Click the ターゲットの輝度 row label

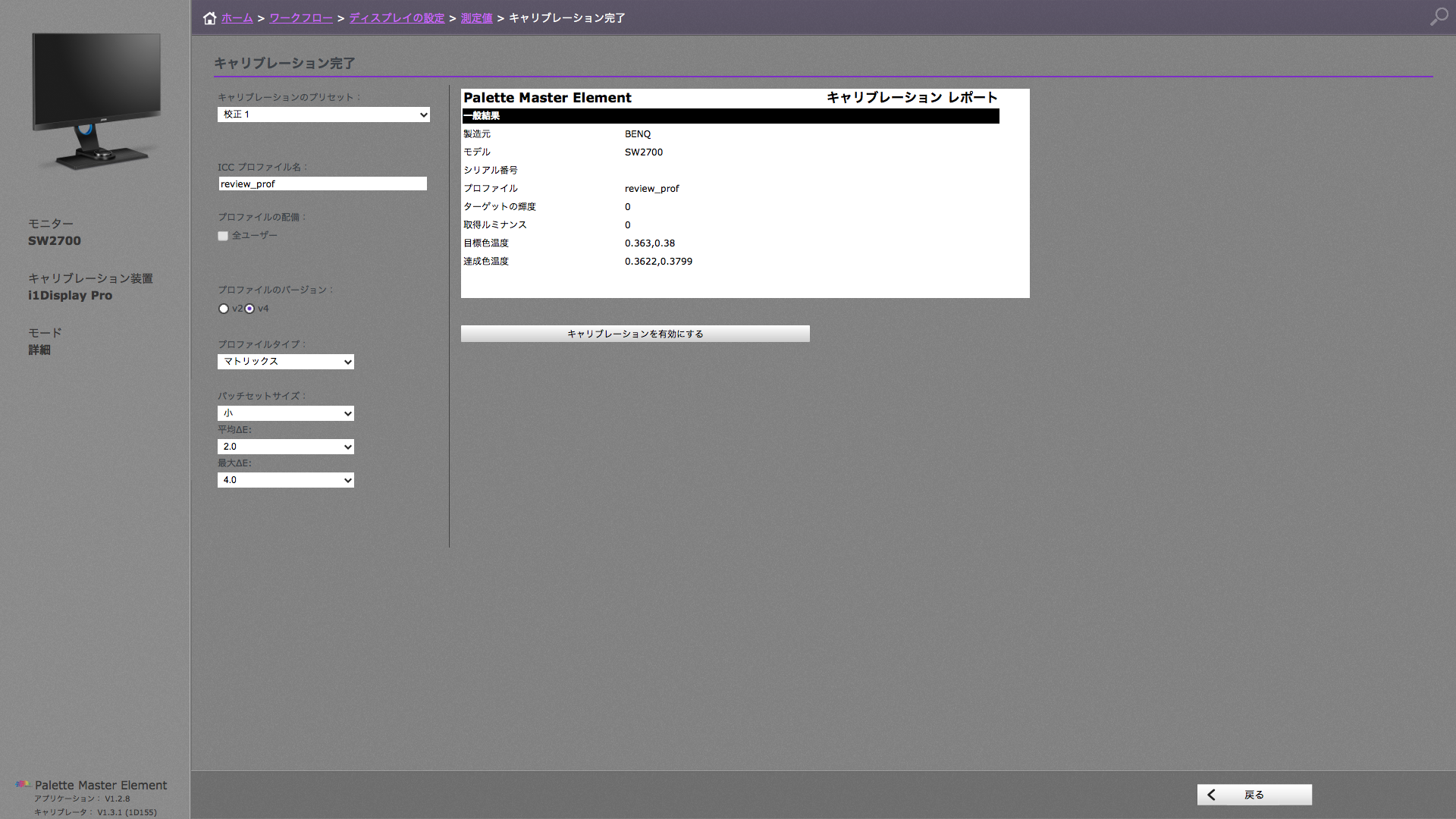pos(500,207)
